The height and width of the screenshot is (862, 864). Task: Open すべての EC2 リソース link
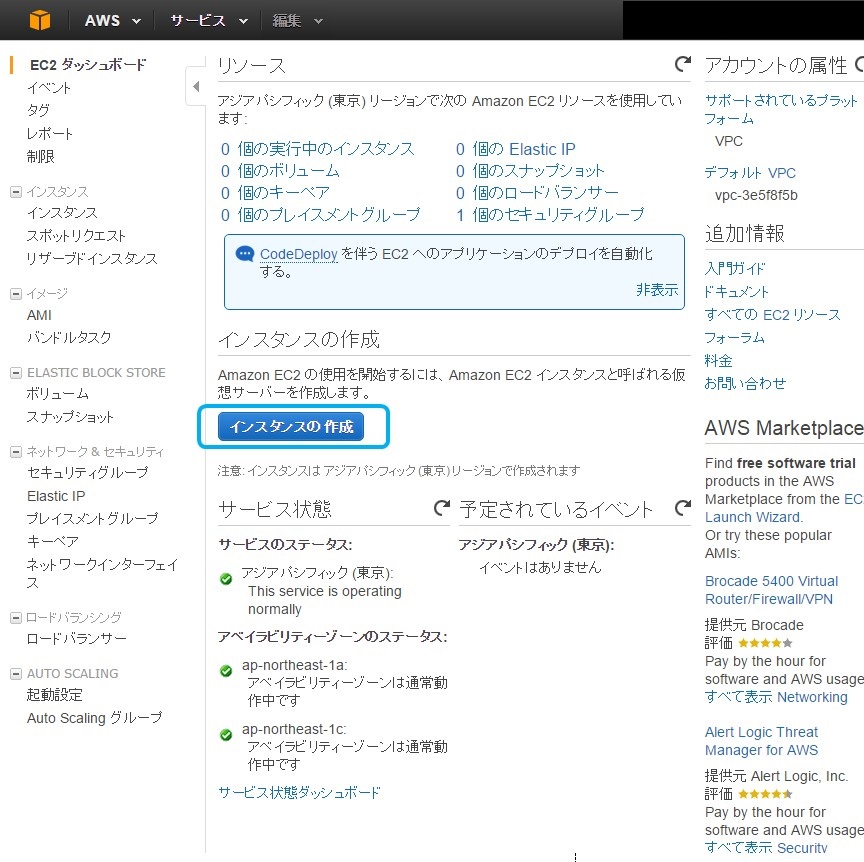[773, 315]
